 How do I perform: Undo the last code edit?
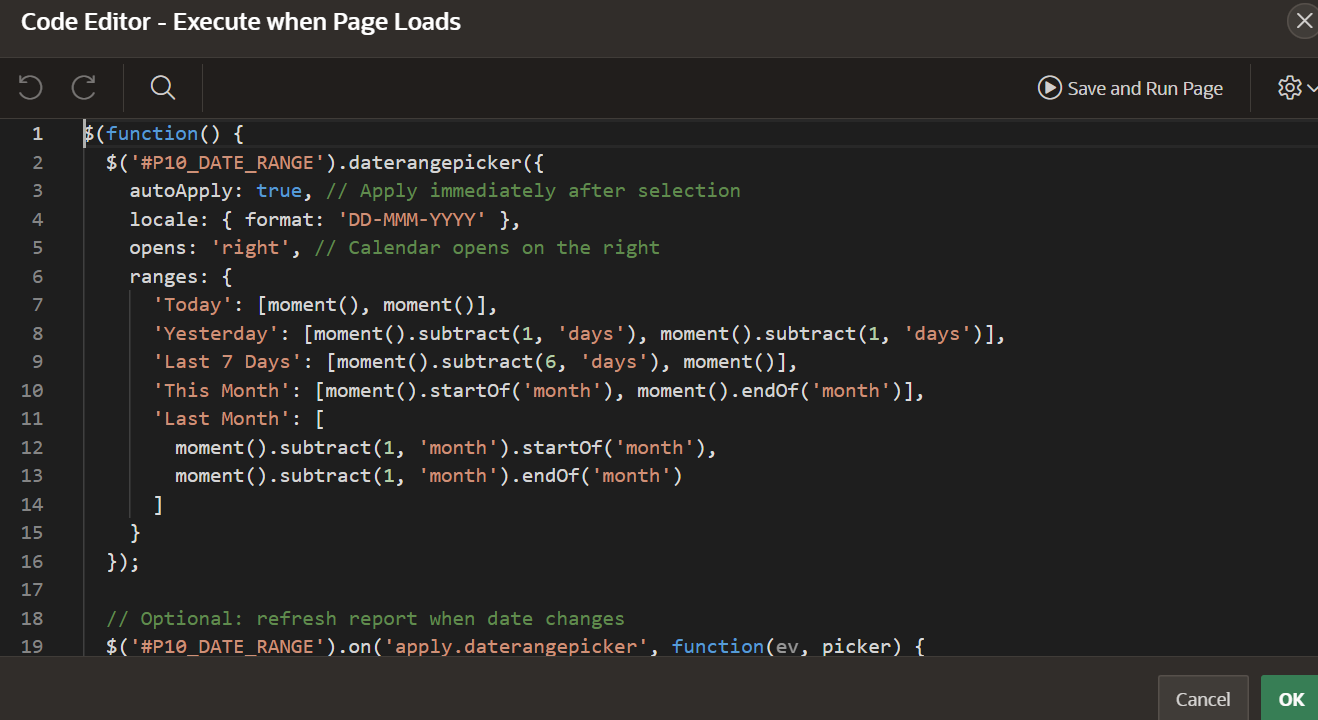click(x=30, y=88)
